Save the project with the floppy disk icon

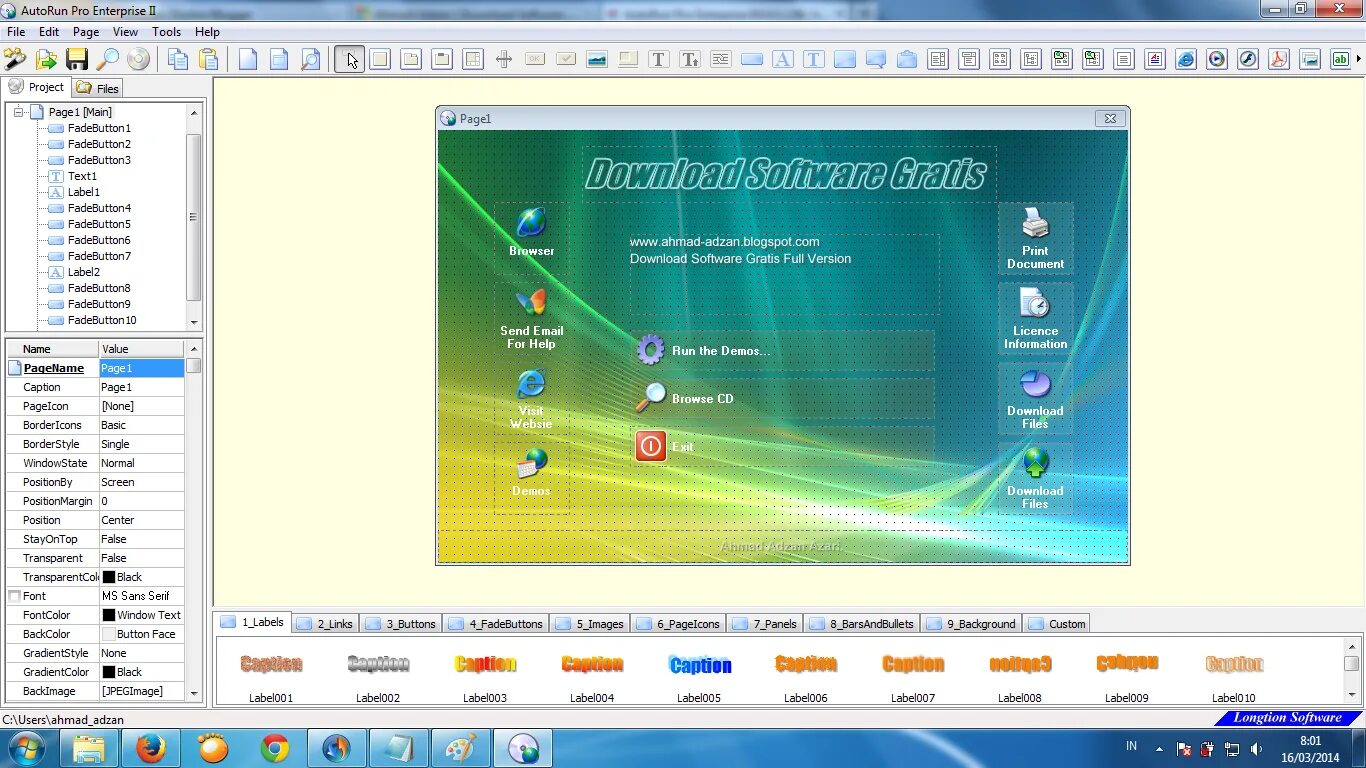pyautogui.click(x=77, y=59)
